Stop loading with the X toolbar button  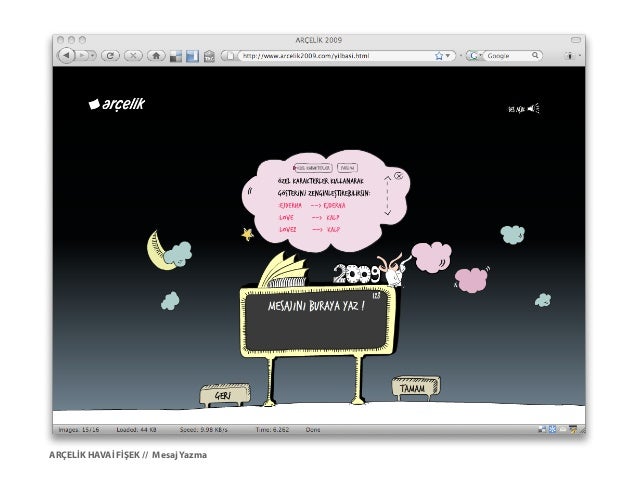(x=133, y=55)
